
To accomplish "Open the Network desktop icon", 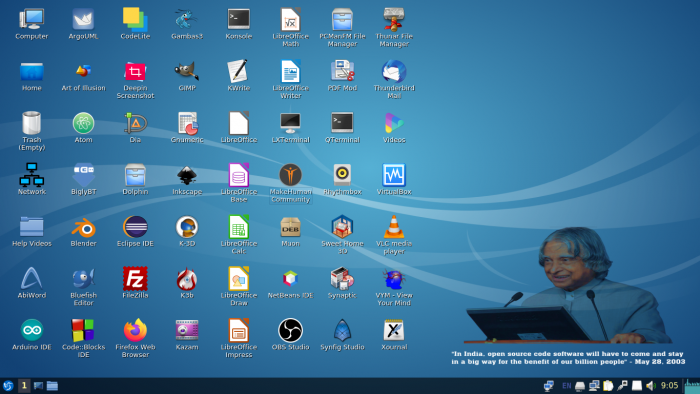I will [31, 175].
